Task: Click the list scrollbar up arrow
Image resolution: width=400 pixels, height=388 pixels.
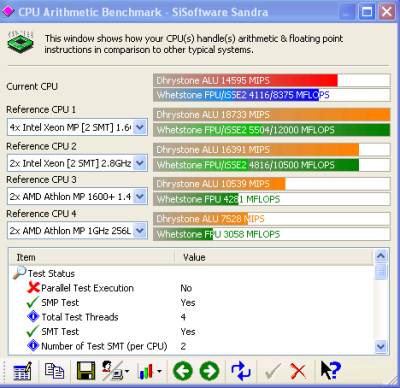Action: click(x=381, y=256)
